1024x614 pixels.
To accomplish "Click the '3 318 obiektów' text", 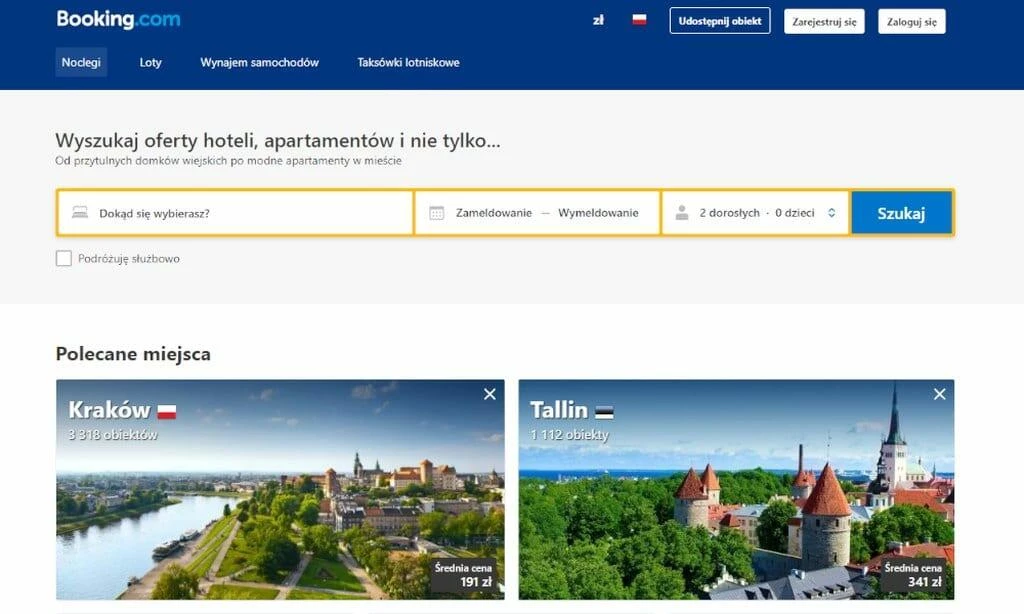I will [x=113, y=434].
